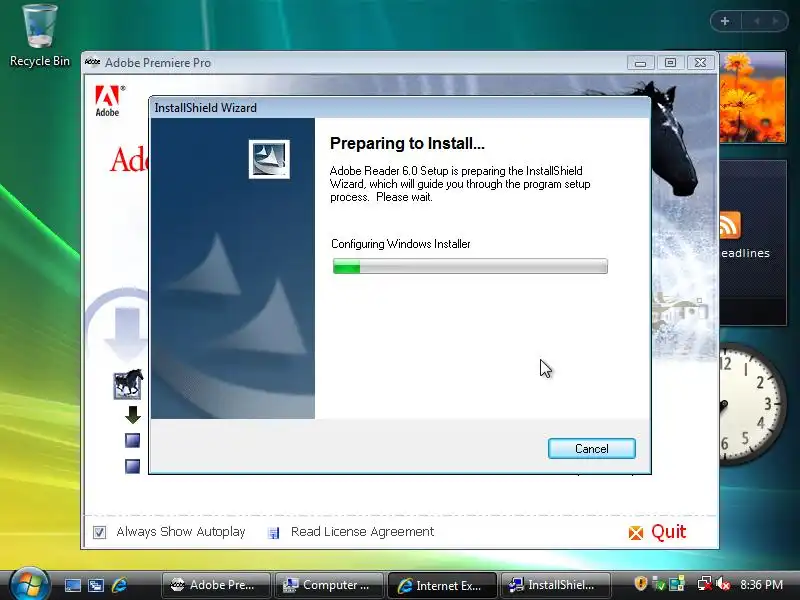Screen dimensions: 800x600
Task: Minimize the Adobe Premiere Pro window
Action: point(641,63)
